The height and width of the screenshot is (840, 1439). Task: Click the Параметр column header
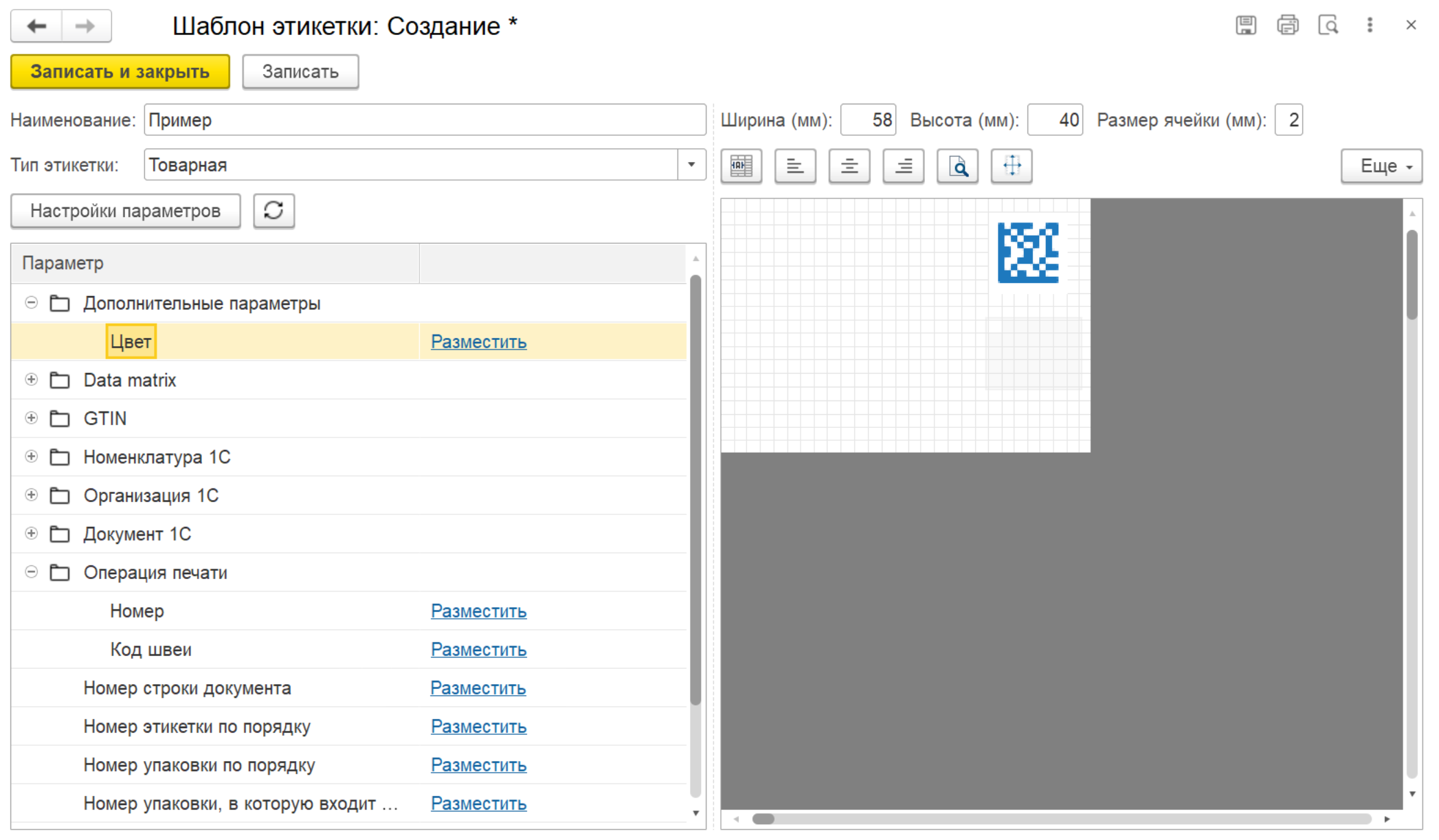[215, 263]
